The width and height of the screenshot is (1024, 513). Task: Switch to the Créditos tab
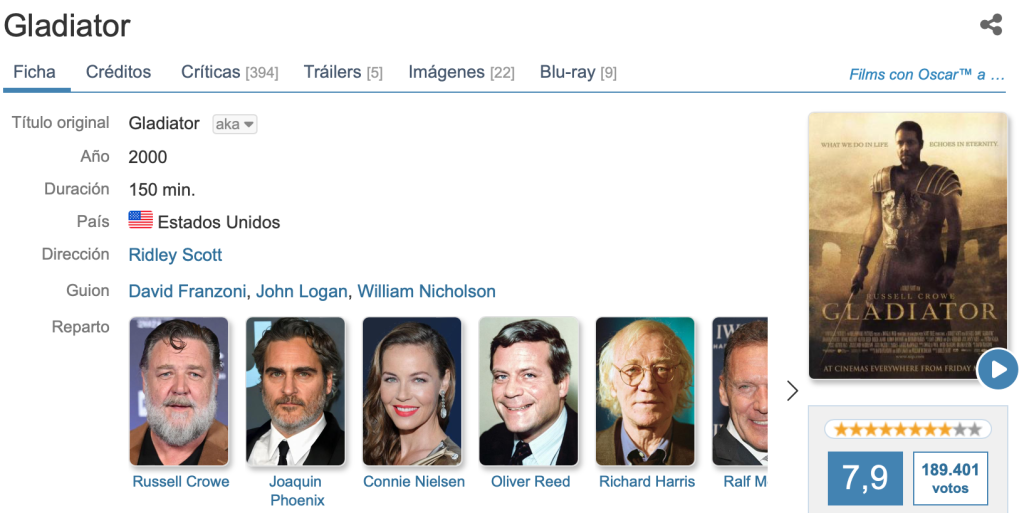[x=118, y=72]
